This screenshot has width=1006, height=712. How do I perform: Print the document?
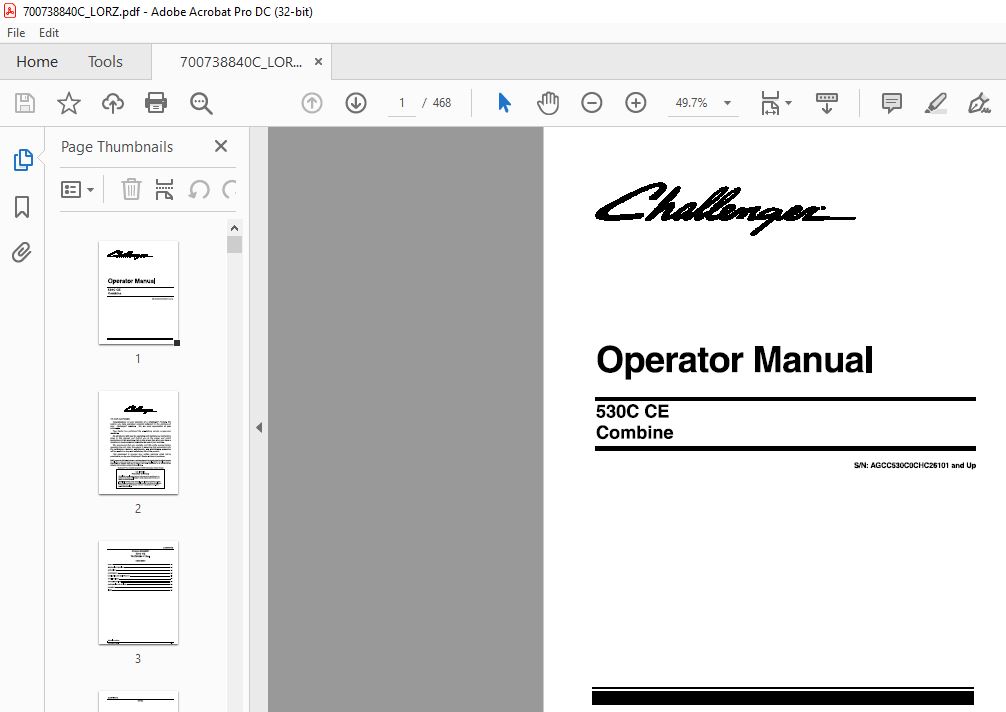pos(156,103)
